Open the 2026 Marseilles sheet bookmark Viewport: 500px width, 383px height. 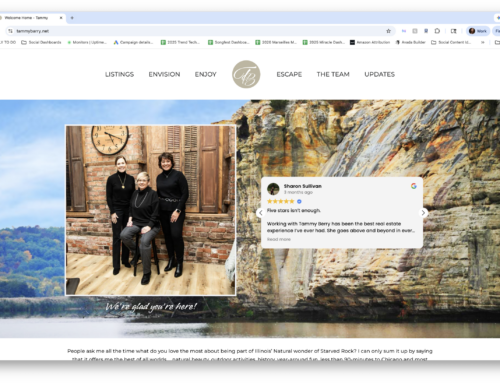pyautogui.click(x=276, y=42)
